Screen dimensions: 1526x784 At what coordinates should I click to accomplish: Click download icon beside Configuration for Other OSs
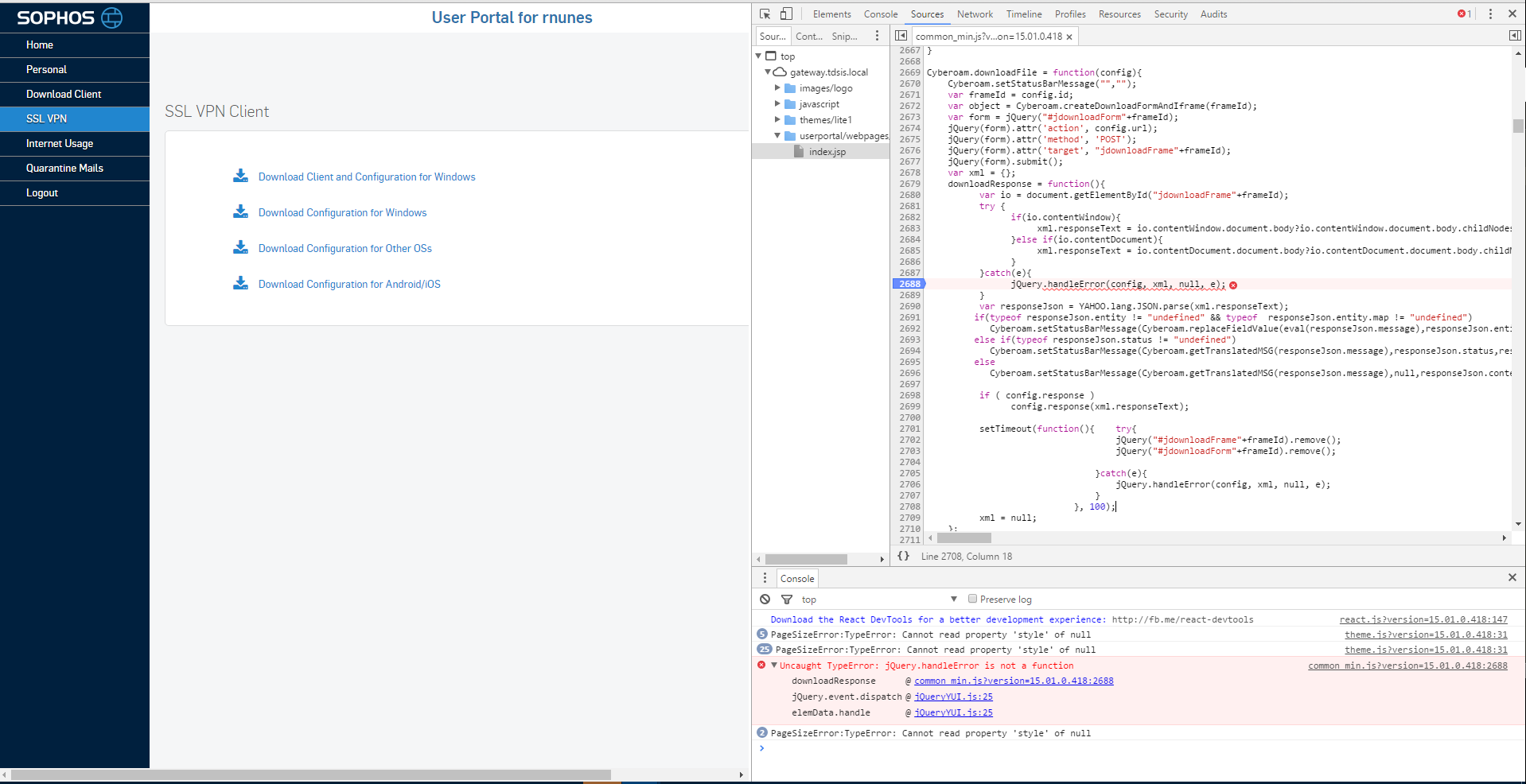click(x=240, y=247)
